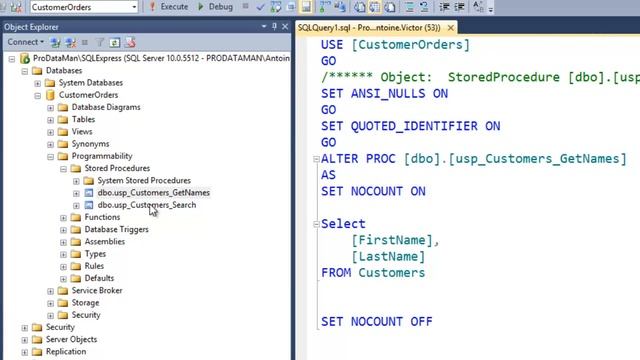This screenshot has width=640, height=360.
Task: Uncomment the selected lines icon
Action: tap(424, 7)
